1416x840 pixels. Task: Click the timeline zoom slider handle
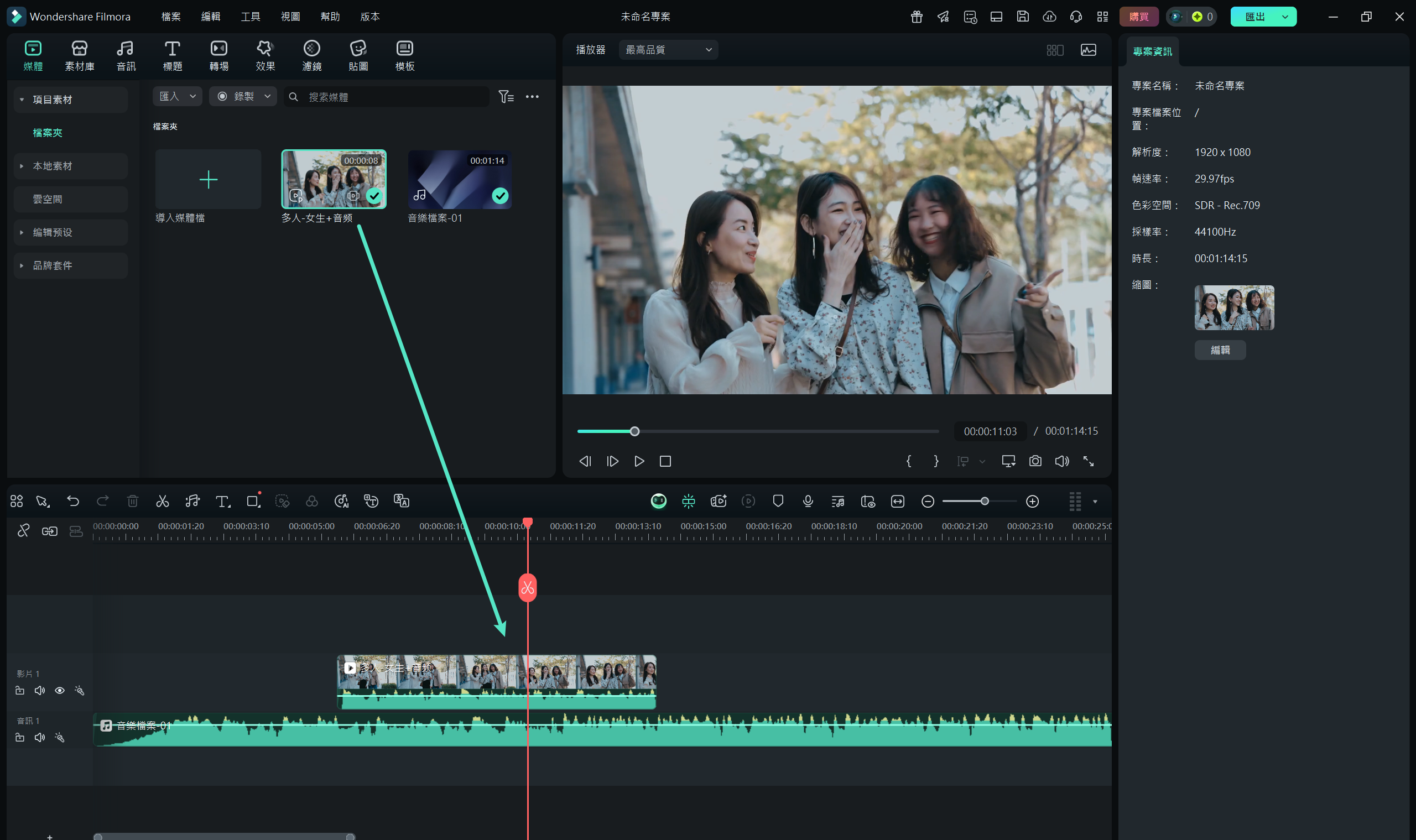(x=985, y=501)
